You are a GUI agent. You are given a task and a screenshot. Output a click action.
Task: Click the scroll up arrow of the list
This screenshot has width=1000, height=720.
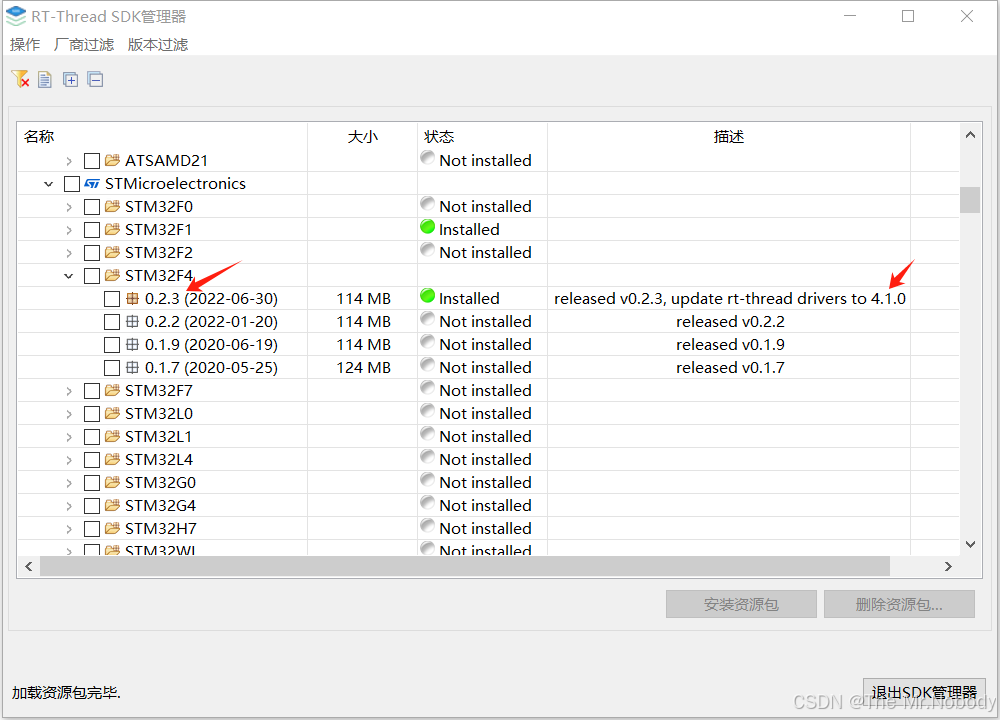click(x=970, y=135)
